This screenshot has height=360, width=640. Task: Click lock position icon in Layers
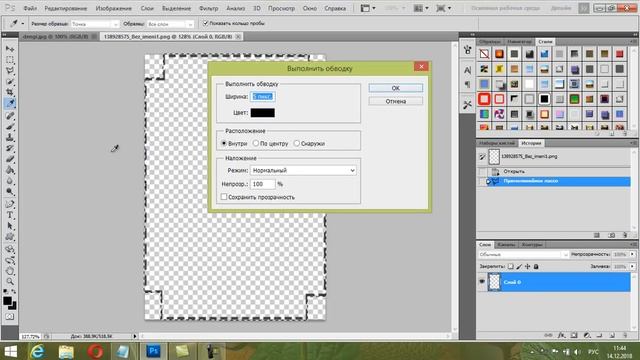pos(527,267)
